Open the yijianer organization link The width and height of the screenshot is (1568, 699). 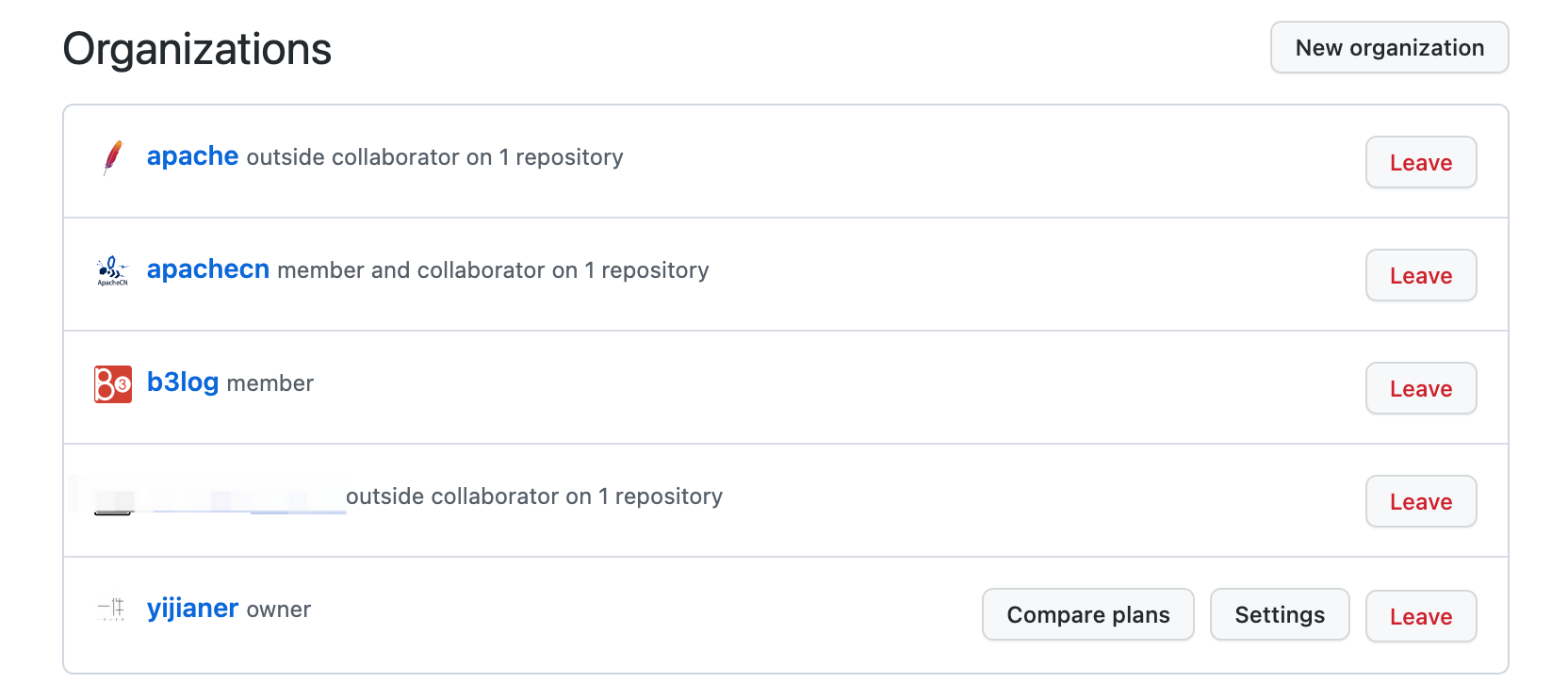click(x=192, y=609)
